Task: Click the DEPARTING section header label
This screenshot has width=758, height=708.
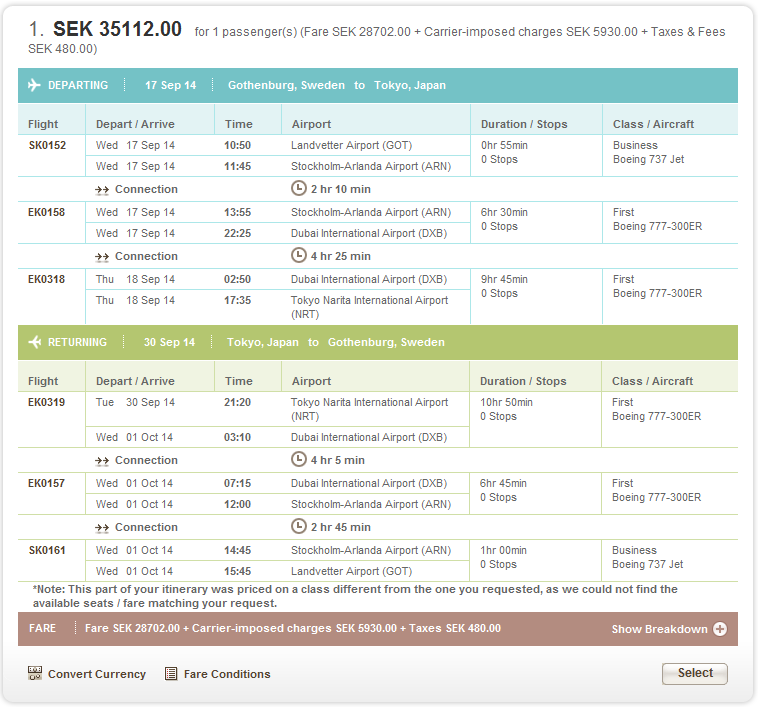Action: [78, 86]
